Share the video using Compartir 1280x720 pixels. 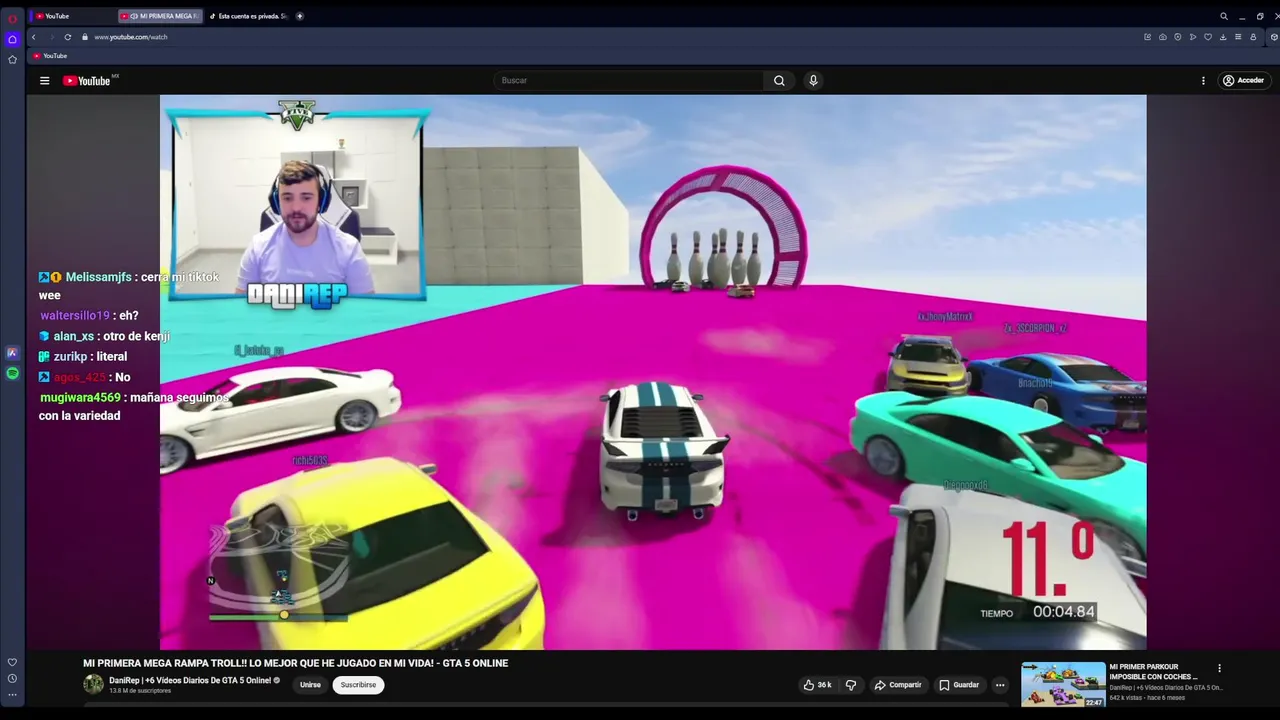[898, 685]
